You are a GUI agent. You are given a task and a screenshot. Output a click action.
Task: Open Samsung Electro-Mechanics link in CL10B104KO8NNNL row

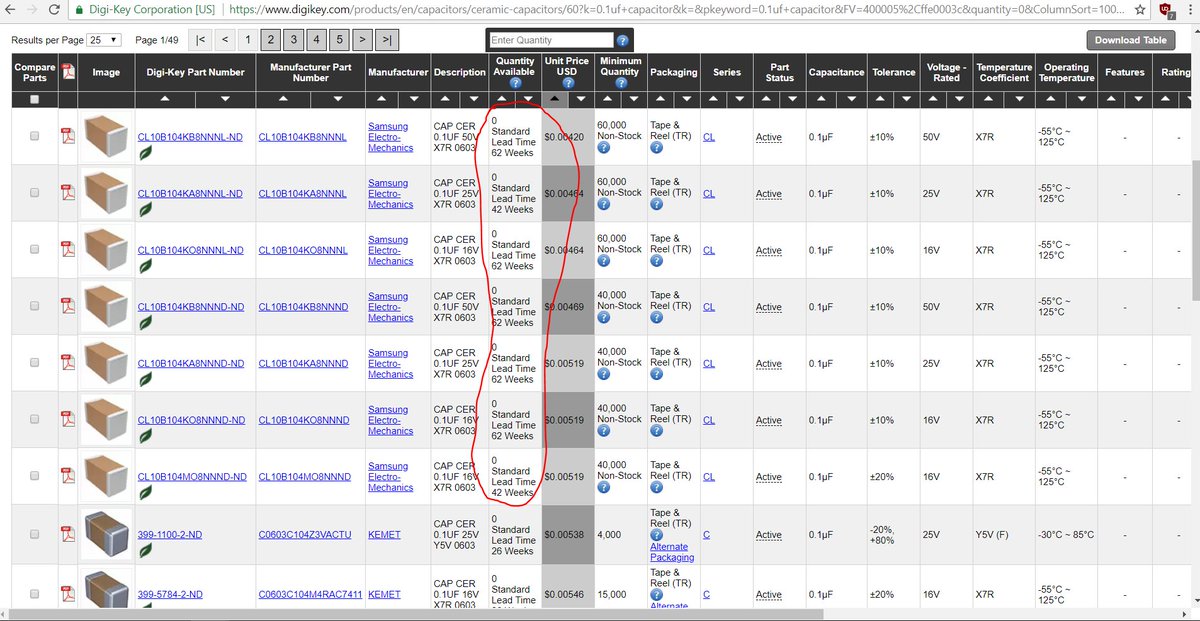point(390,250)
